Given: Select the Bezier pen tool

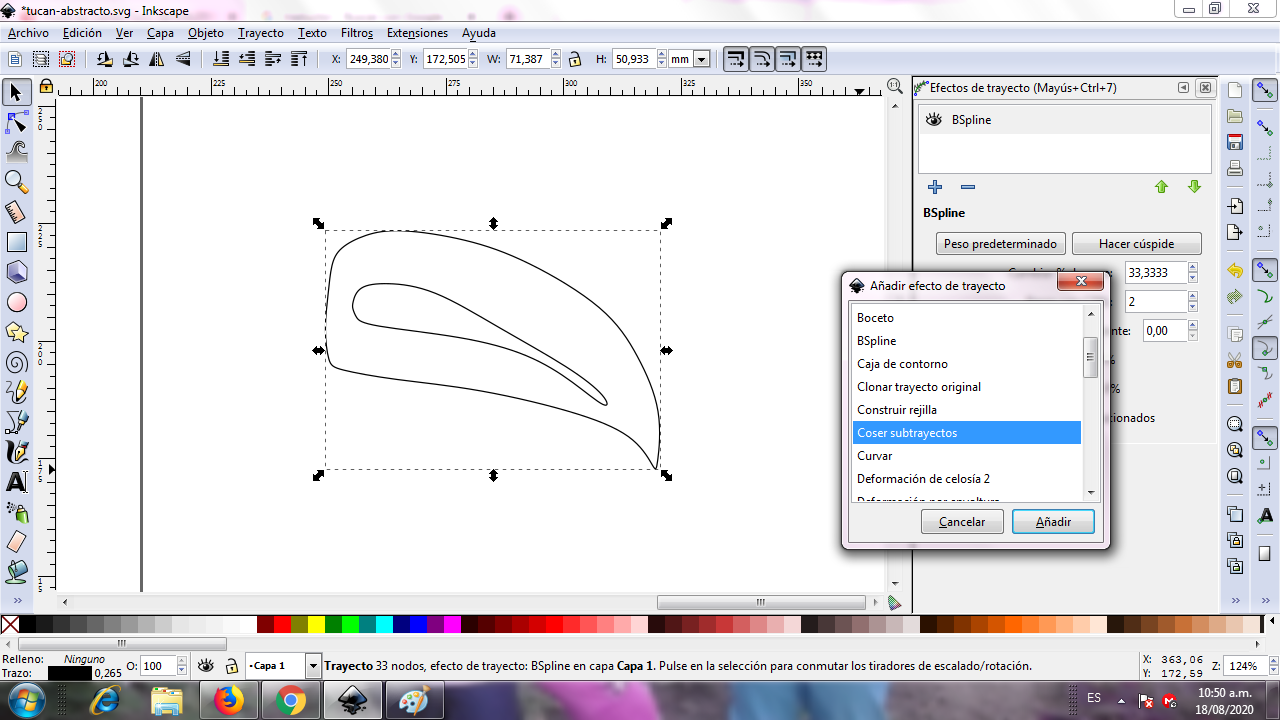Looking at the screenshot, I should click(16, 422).
